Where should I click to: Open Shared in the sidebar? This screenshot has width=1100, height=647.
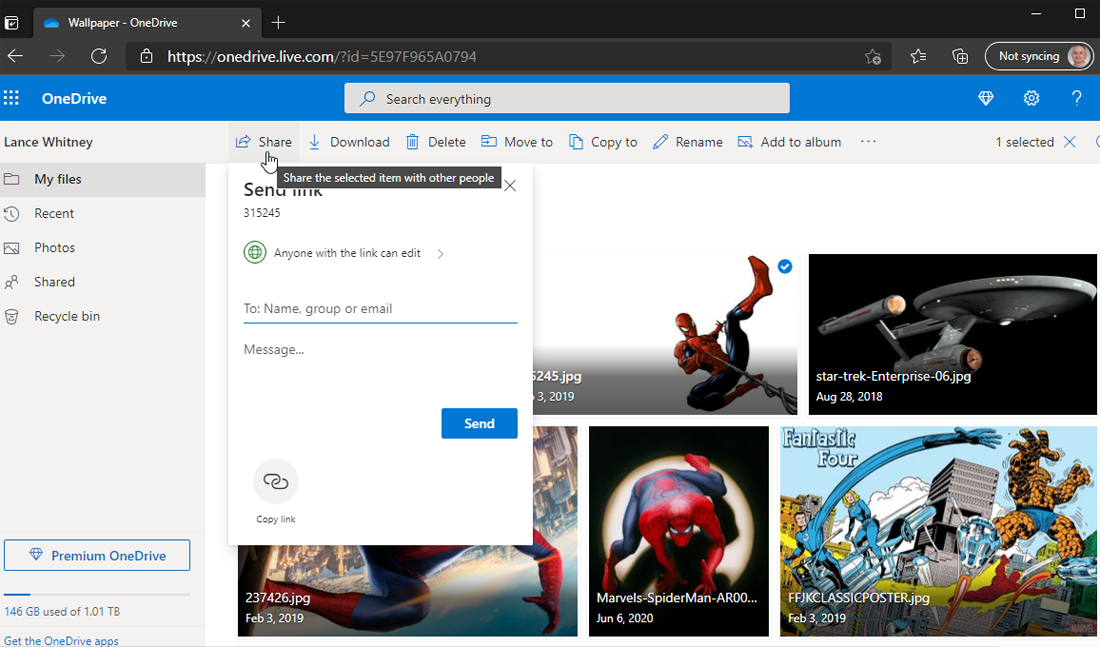click(x=102, y=282)
